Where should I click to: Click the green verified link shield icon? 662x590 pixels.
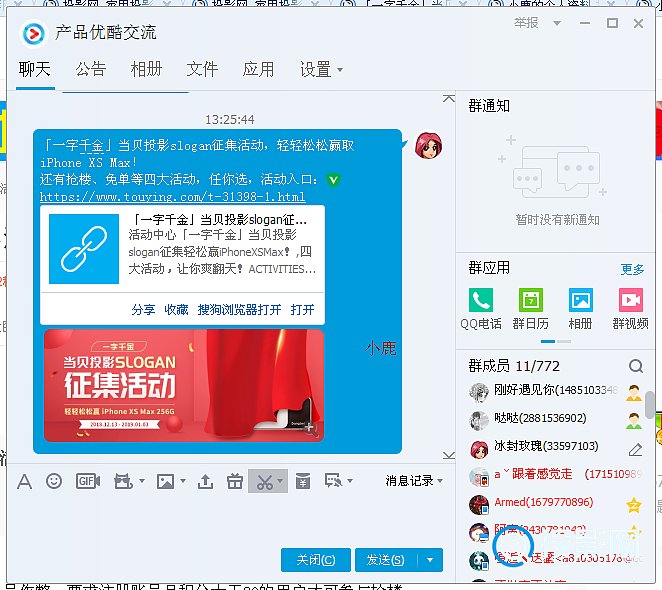(x=334, y=180)
